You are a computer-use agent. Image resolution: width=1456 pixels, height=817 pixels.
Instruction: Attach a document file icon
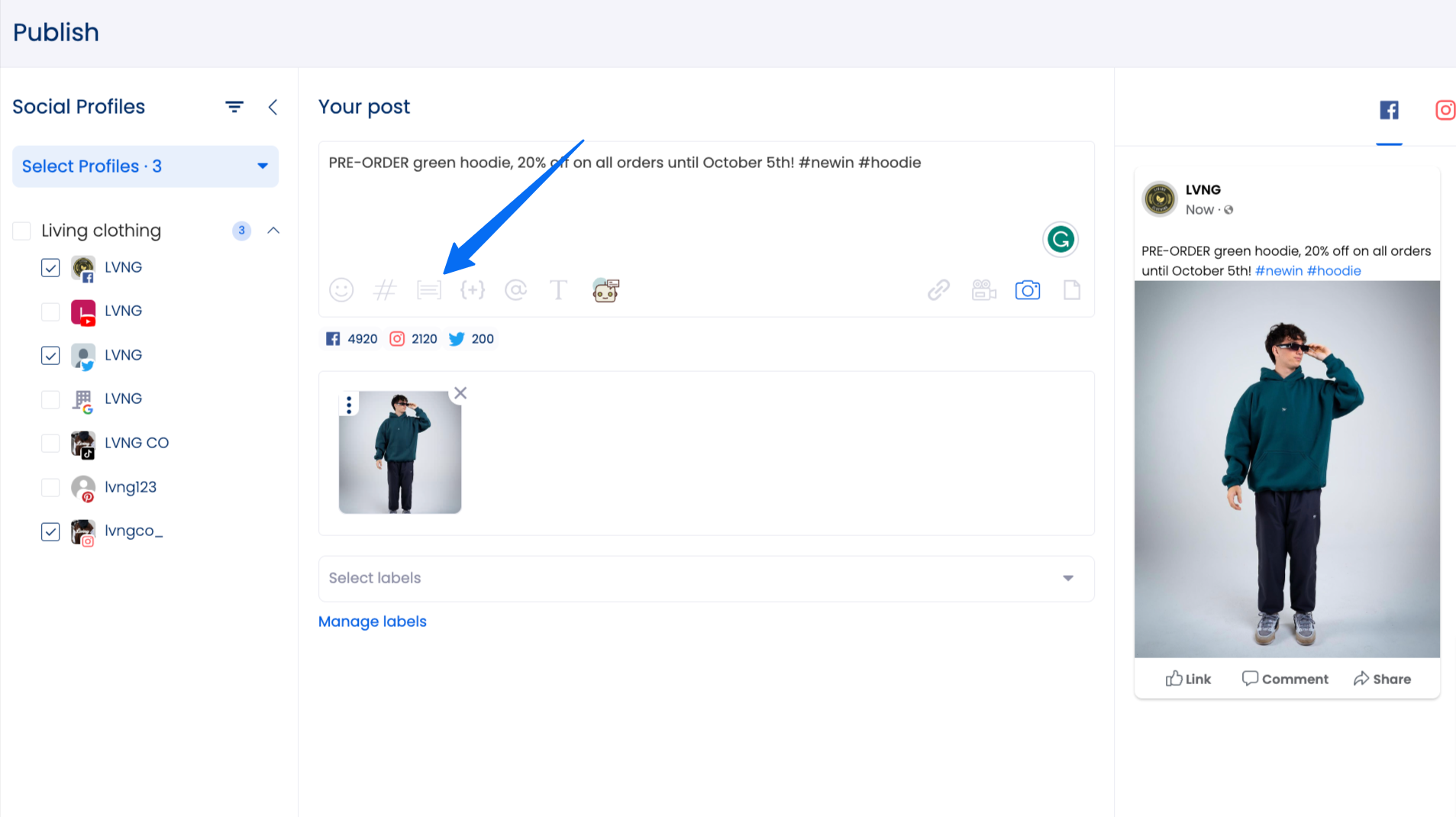(1072, 290)
